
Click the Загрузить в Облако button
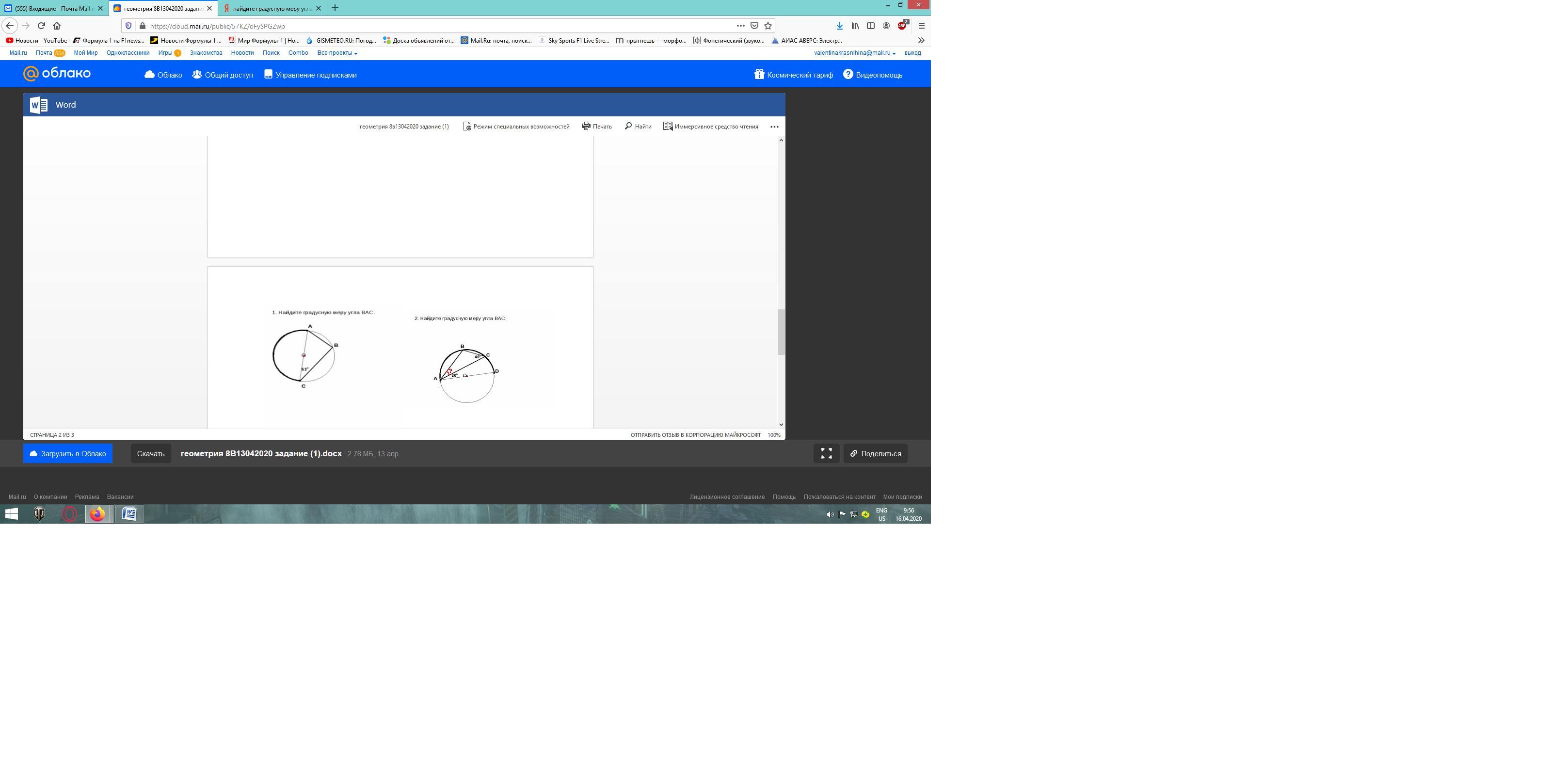click(x=67, y=454)
